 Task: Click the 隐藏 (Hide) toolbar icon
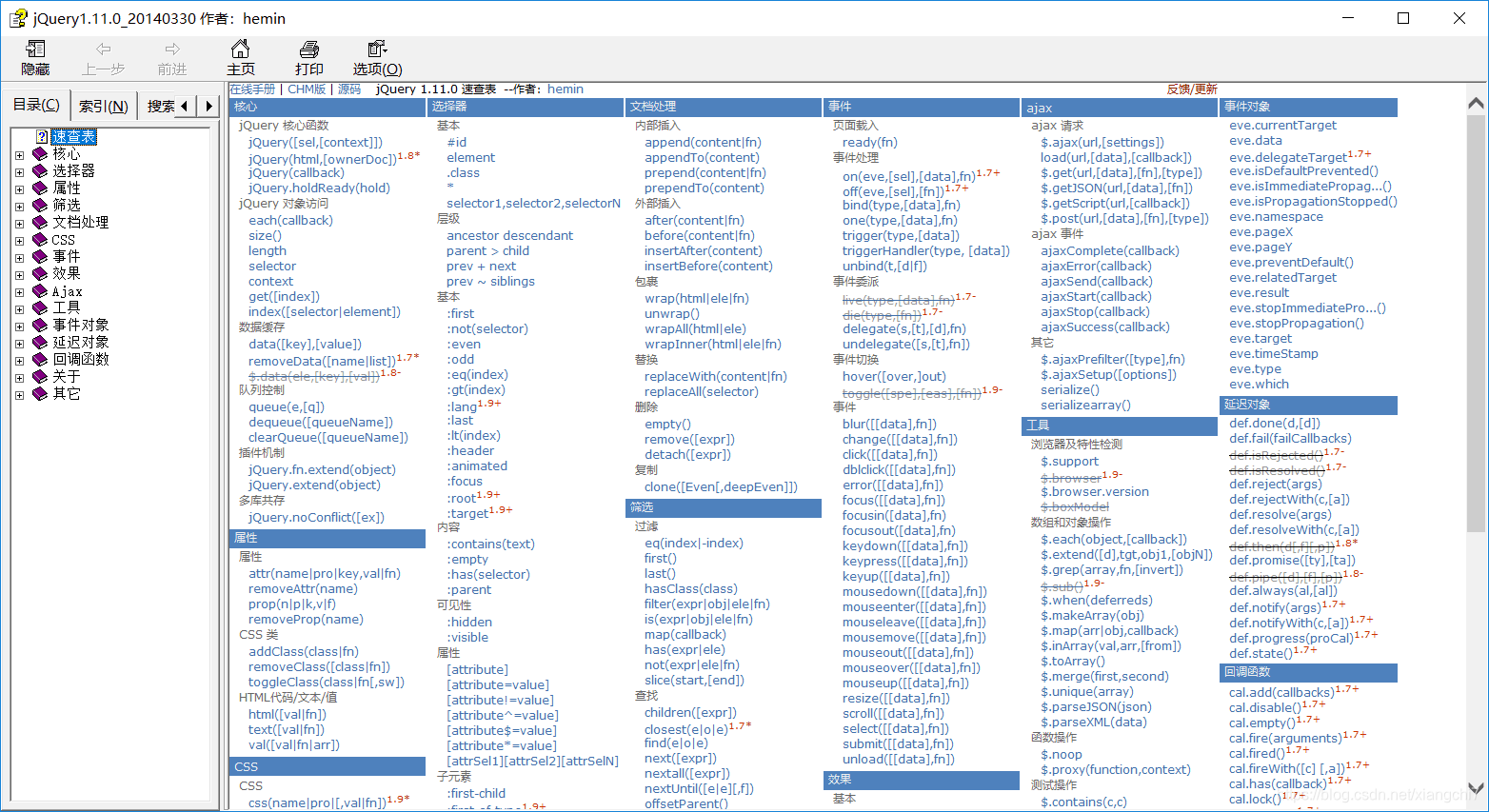pos(35,49)
